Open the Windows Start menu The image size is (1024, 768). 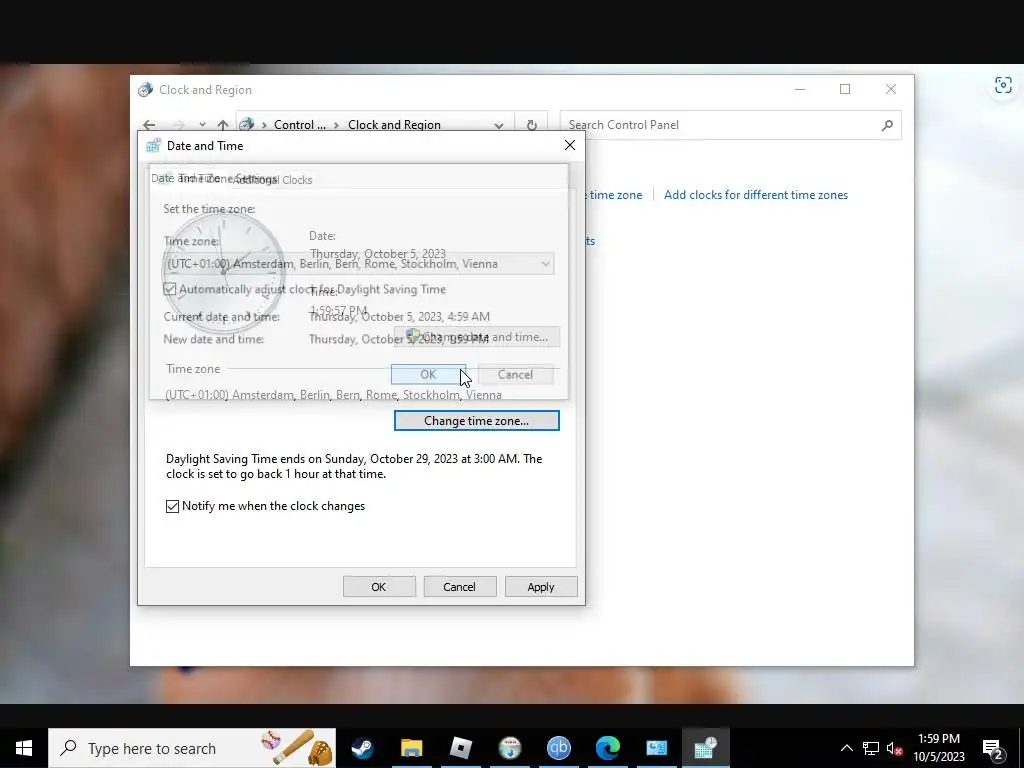[x=24, y=748]
